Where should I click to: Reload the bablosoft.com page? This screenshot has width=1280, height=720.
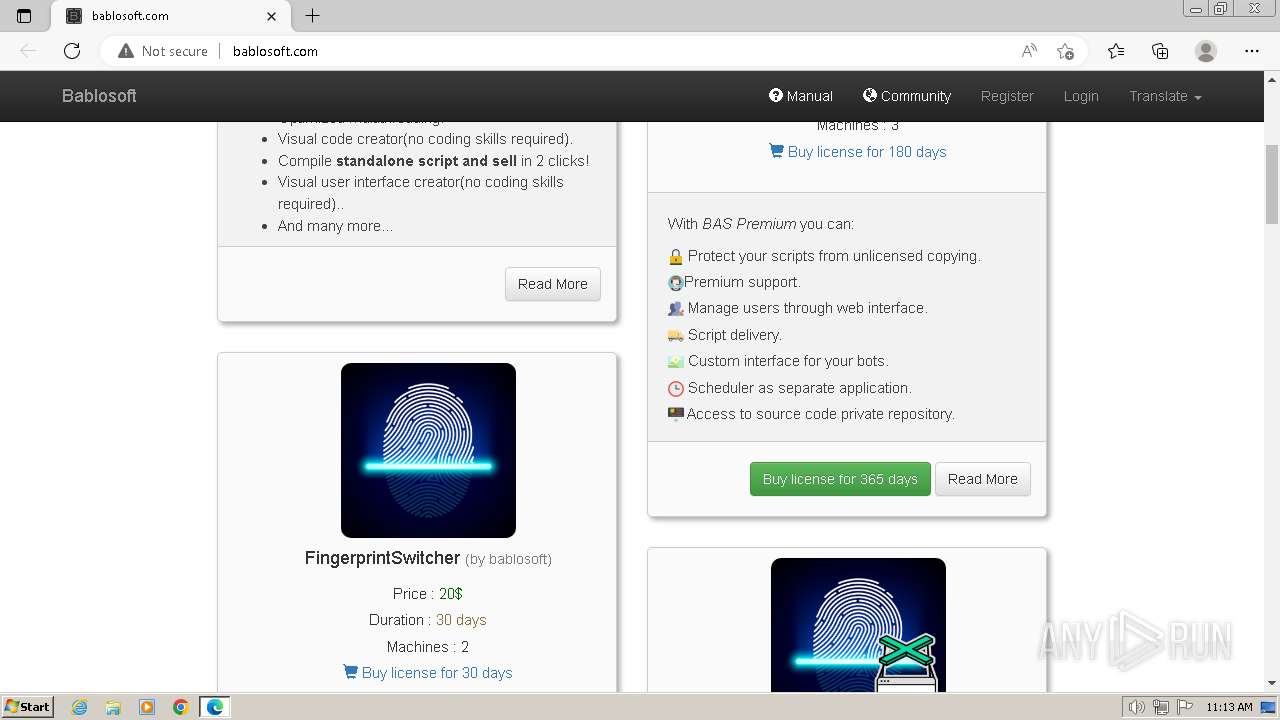[72, 51]
